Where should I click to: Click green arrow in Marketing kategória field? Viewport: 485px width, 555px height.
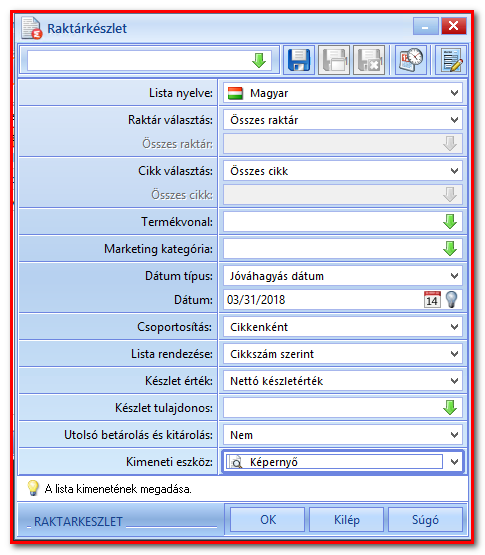pos(450,249)
